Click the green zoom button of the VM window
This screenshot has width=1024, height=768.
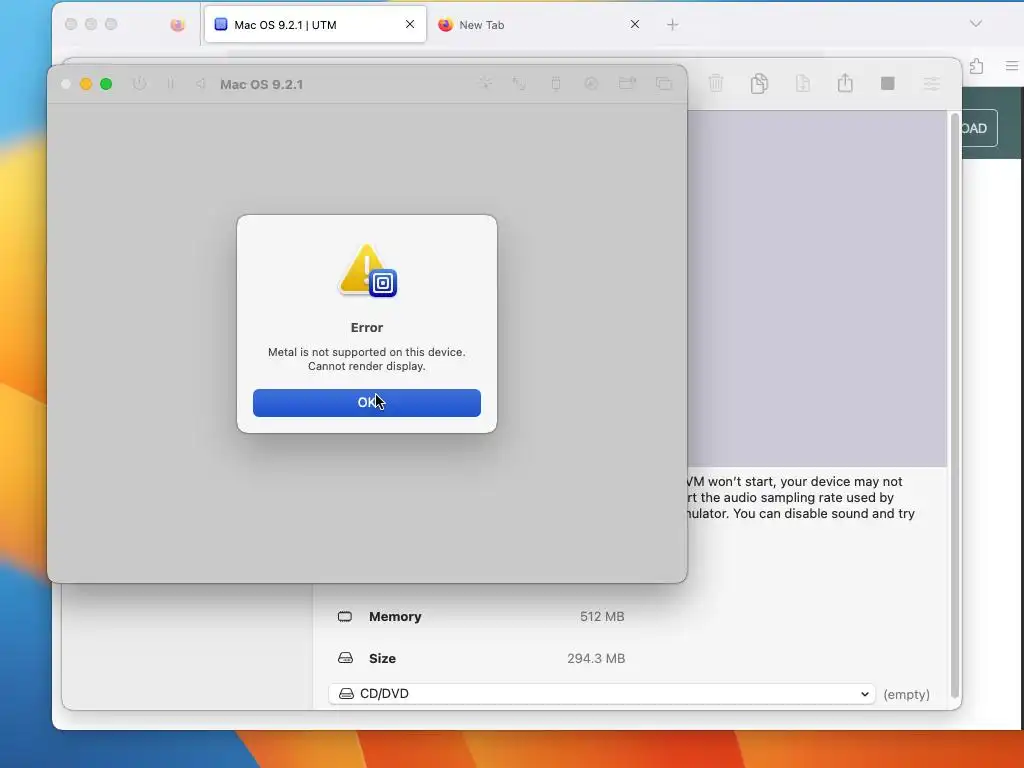(x=106, y=84)
